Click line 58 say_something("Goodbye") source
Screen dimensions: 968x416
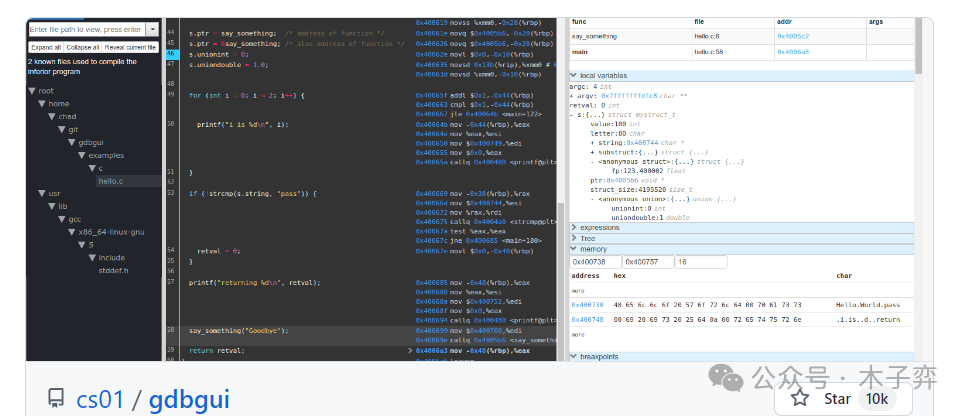click(238, 331)
